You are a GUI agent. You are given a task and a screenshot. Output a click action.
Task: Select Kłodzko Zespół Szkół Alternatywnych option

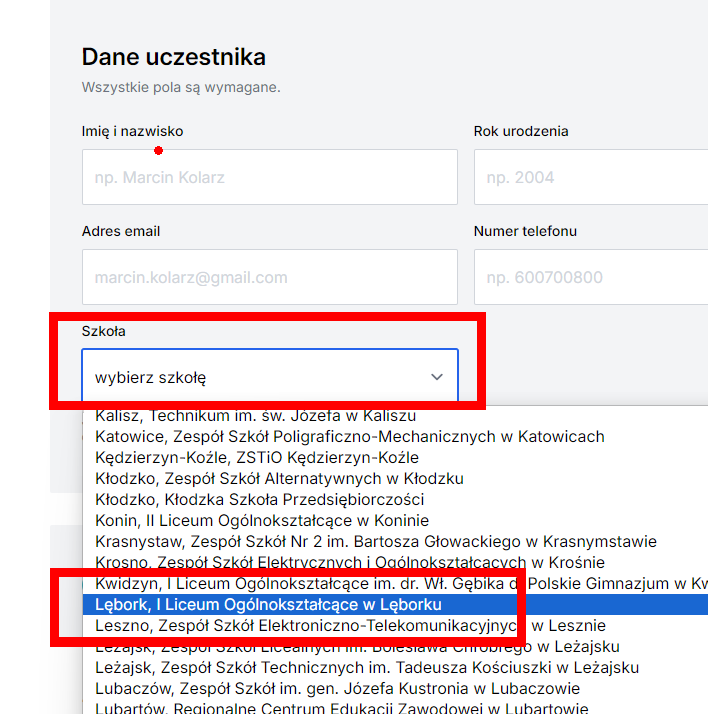[x=280, y=478]
